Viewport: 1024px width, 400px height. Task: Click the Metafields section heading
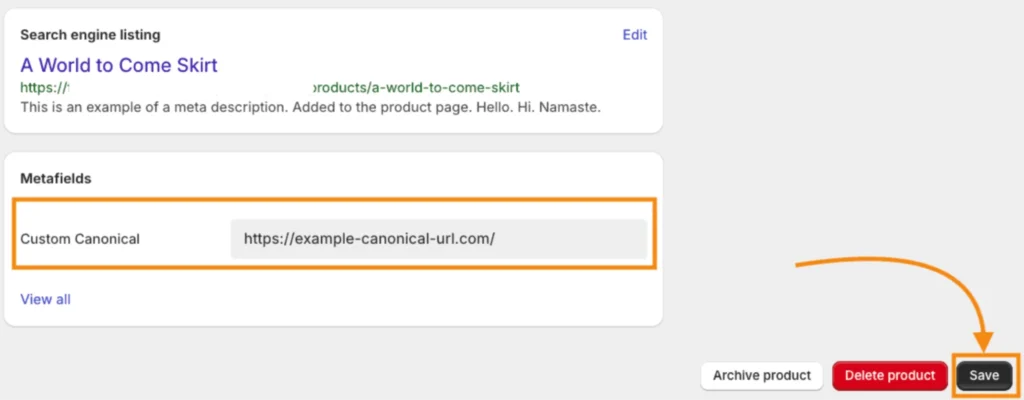pyautogui.click(x=56, y=178)
